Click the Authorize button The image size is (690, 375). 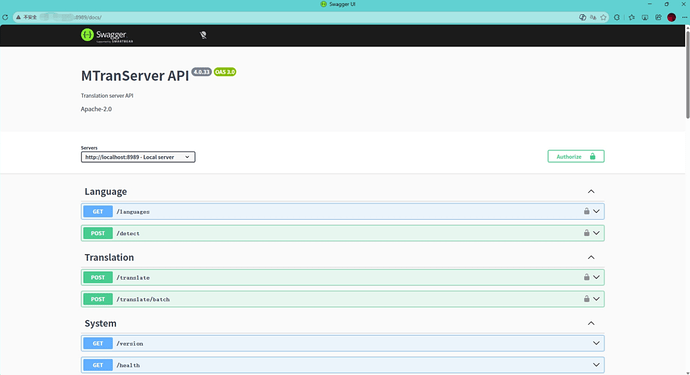click(x=576, y=157)
